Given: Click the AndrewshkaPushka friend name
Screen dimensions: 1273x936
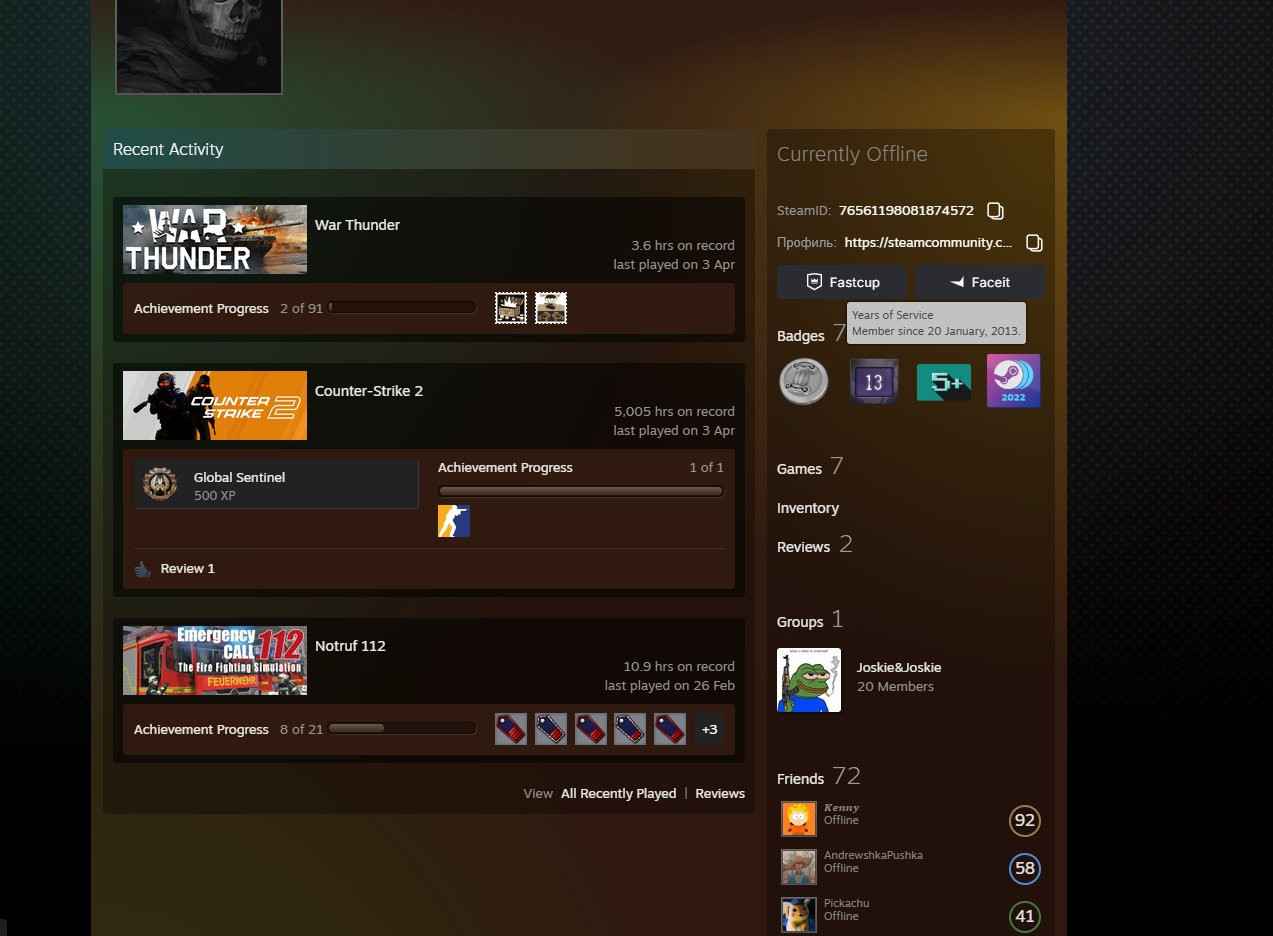Looking at the screenshot, I should [x=873, y=856].
